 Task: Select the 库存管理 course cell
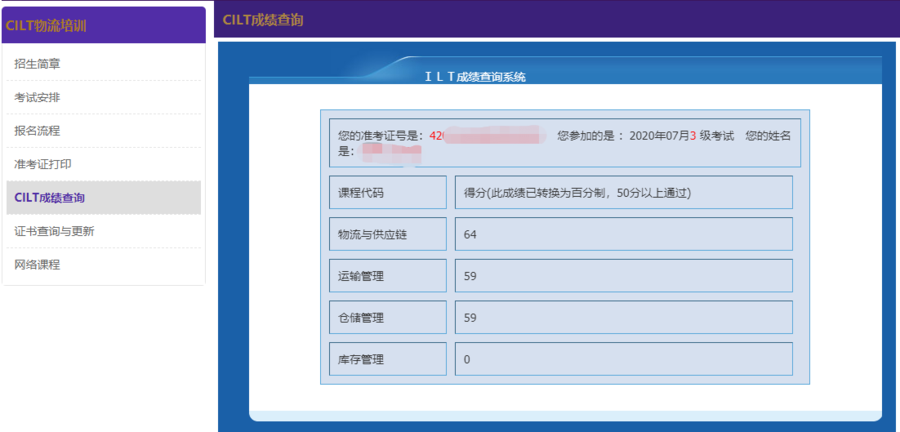(388, 359)
